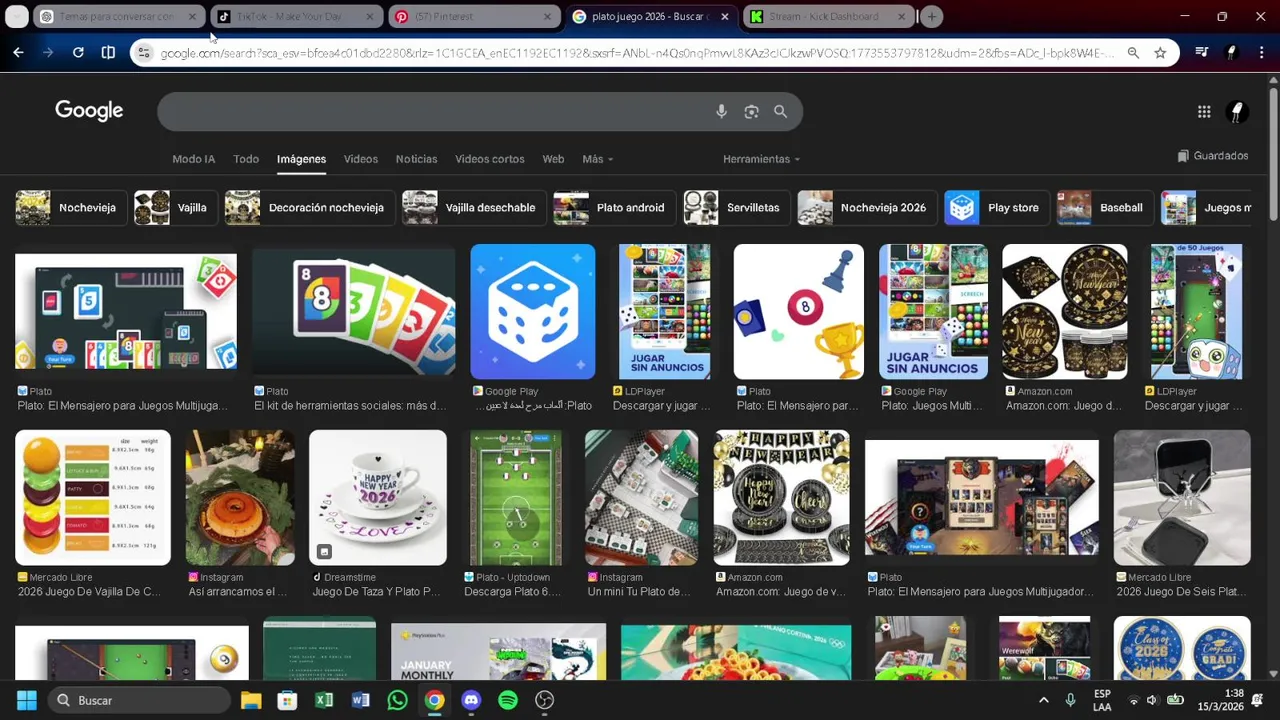
Task: Switch to the Stream - Kick Dashboard tab
Action: pos(828,16)
